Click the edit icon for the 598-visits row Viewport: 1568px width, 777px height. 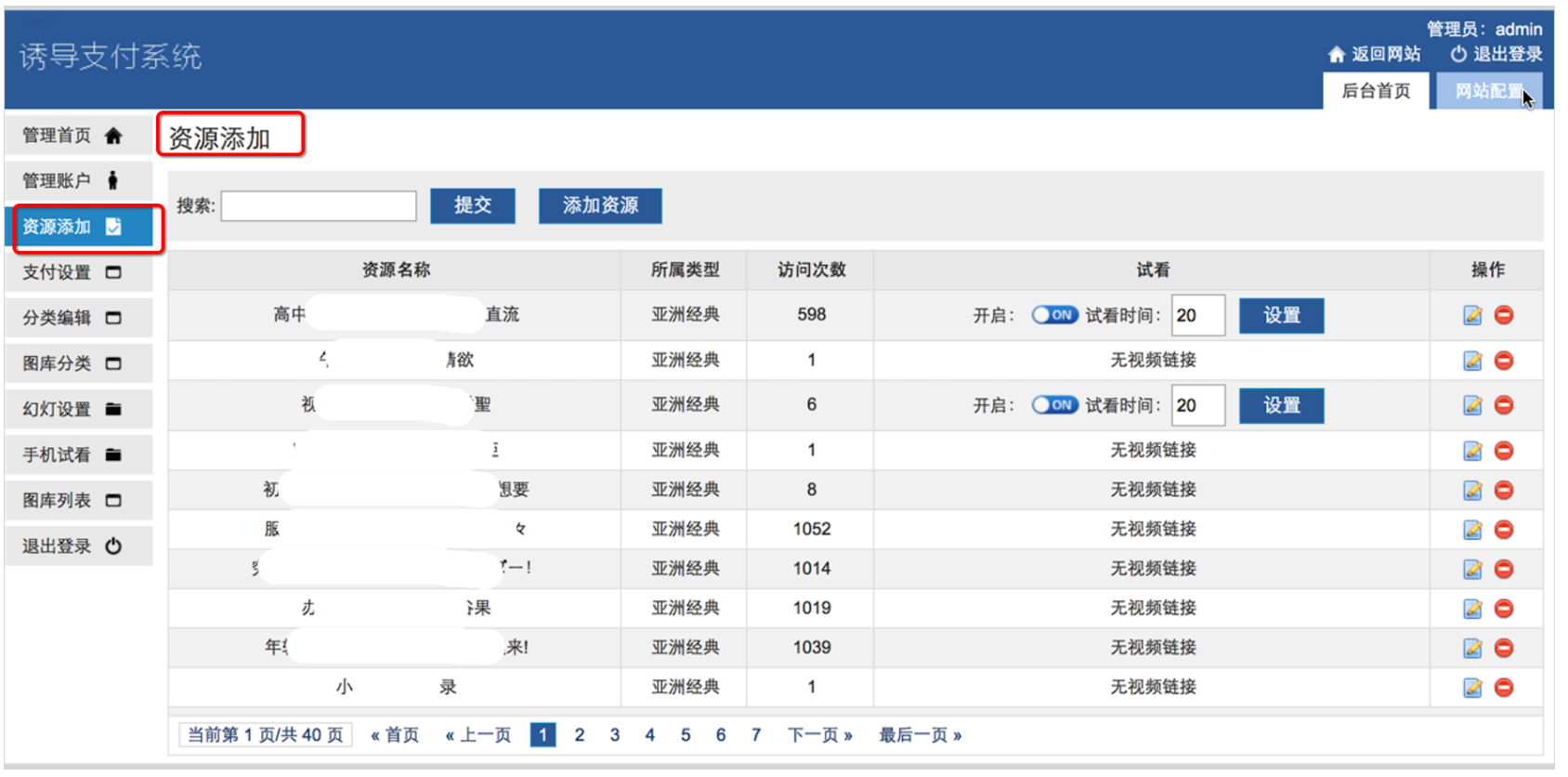click(1472, 315)
